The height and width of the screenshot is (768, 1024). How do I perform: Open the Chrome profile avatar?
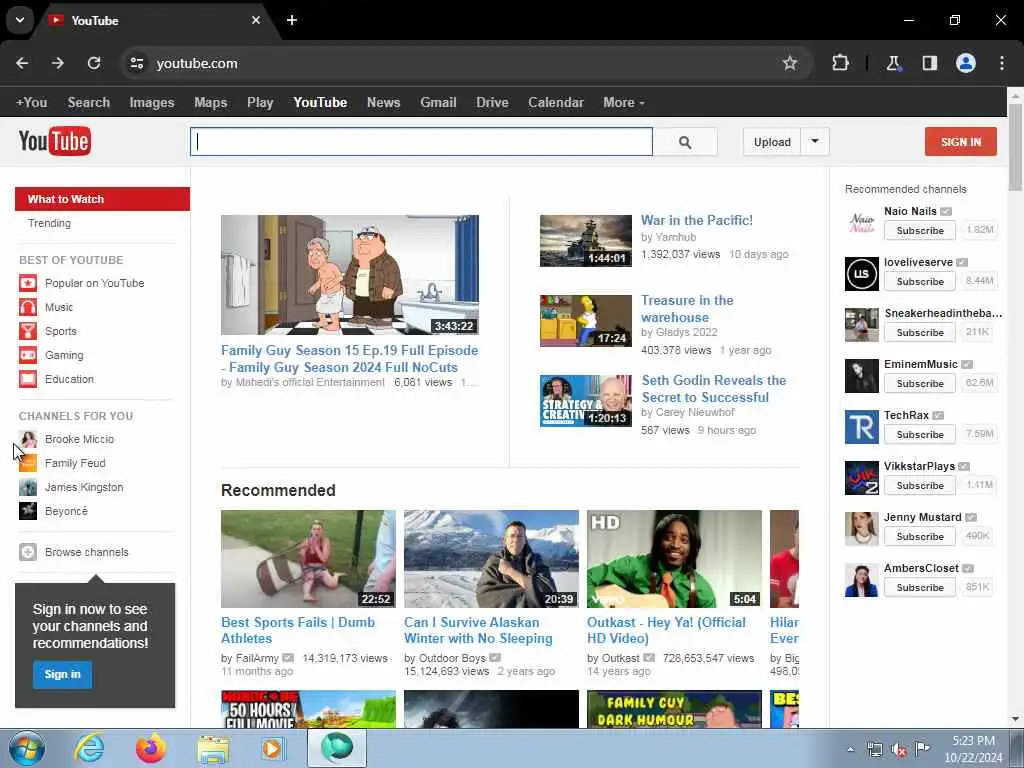click(x=966, y=63)
